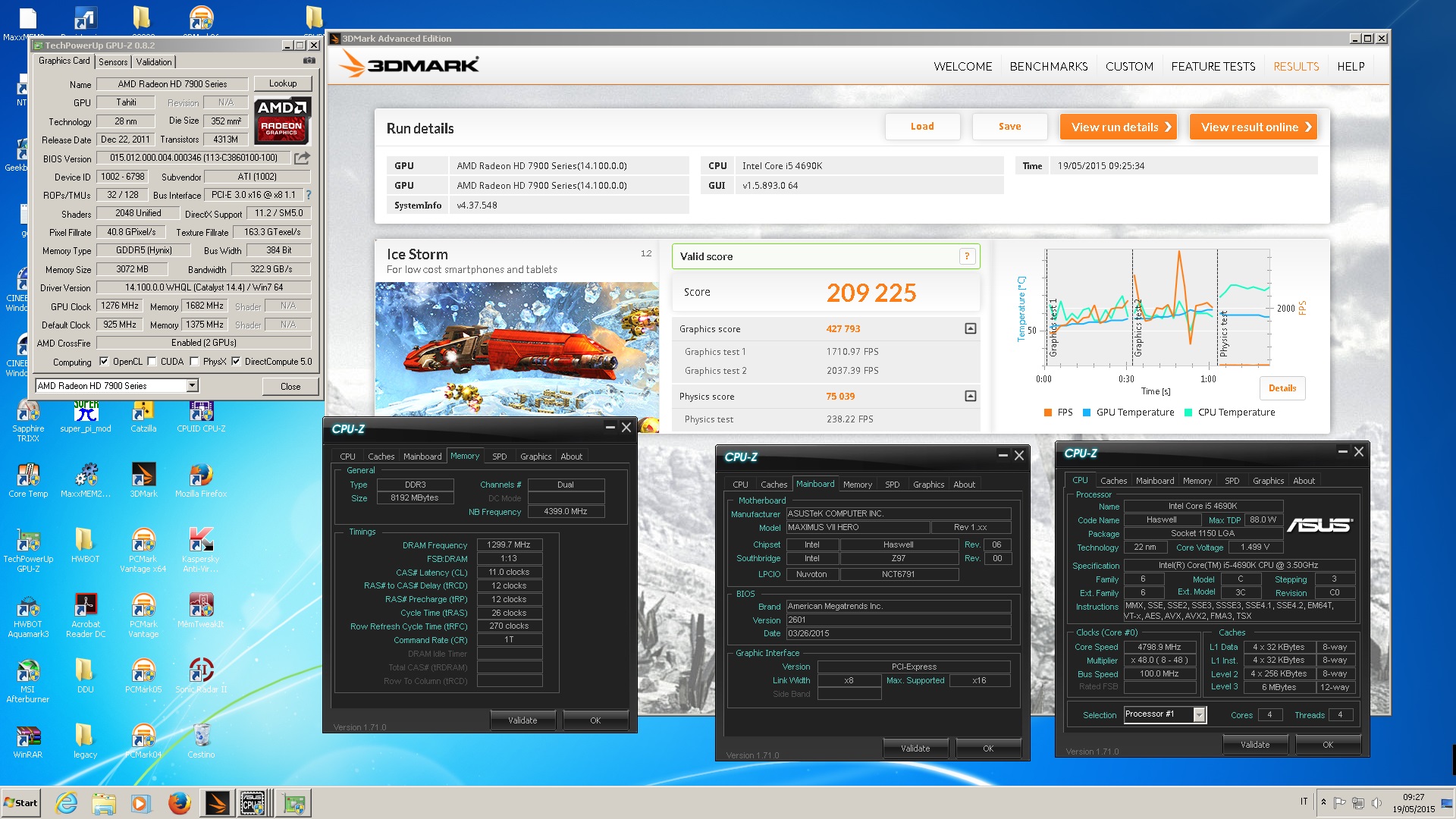
Task: Open WinRAR desktop icon
Action: point(28,742)
